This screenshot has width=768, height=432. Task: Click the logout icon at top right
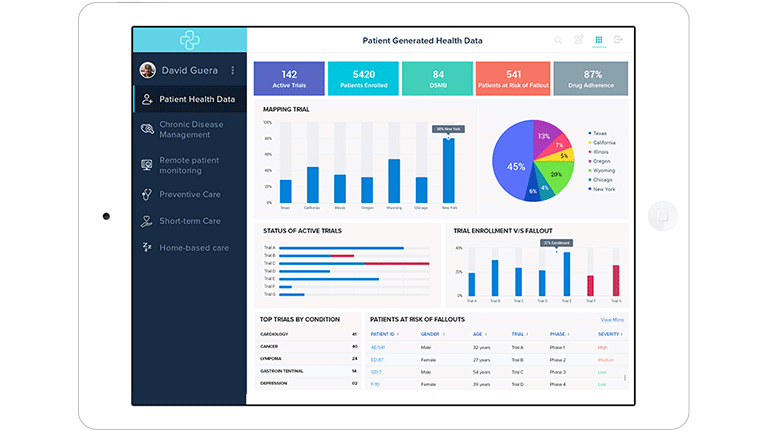click(x=619, y=40)
